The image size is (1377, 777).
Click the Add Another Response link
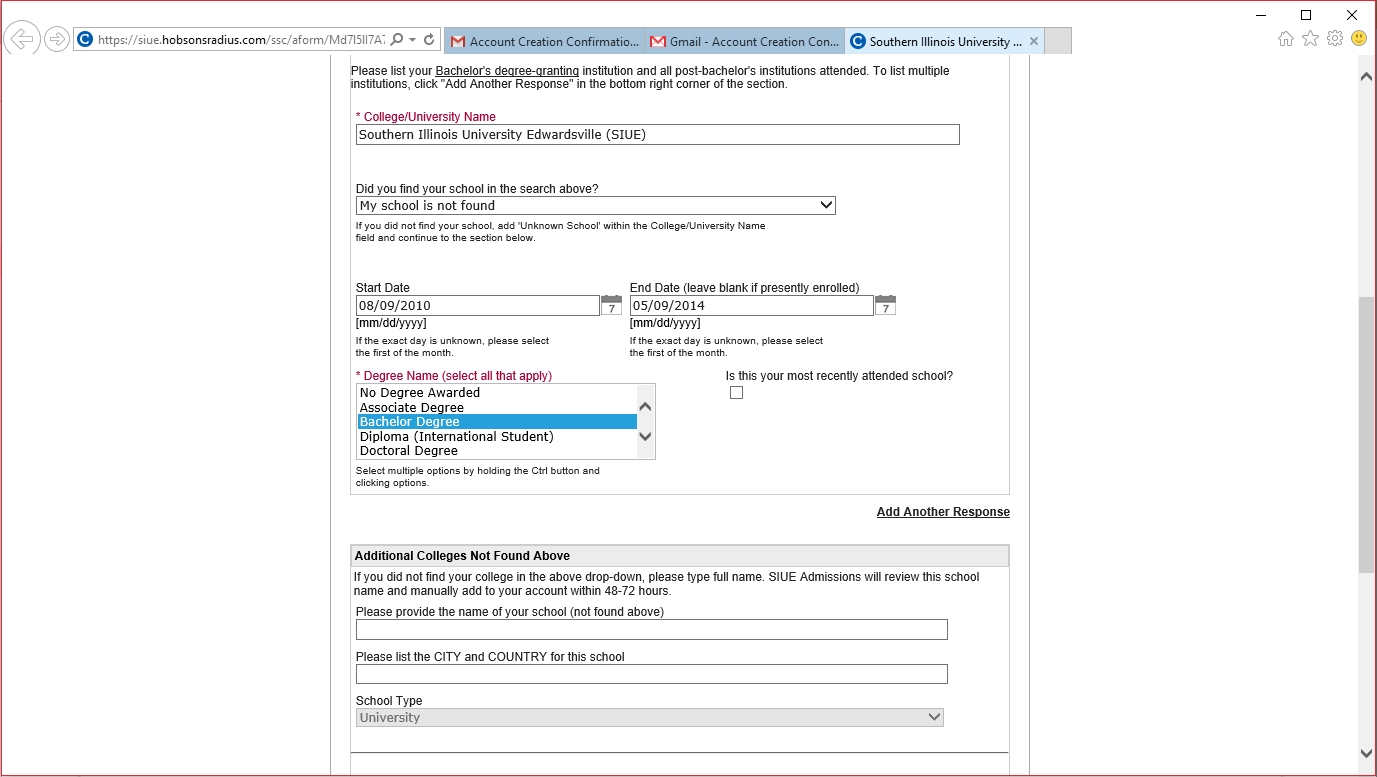coord(942,512)
